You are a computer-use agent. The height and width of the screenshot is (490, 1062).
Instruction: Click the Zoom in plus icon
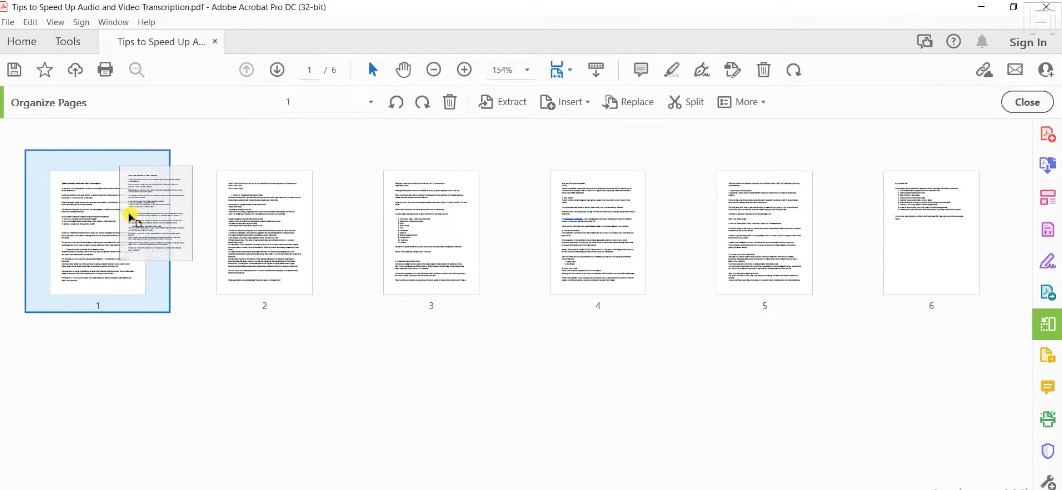(464, 70)
